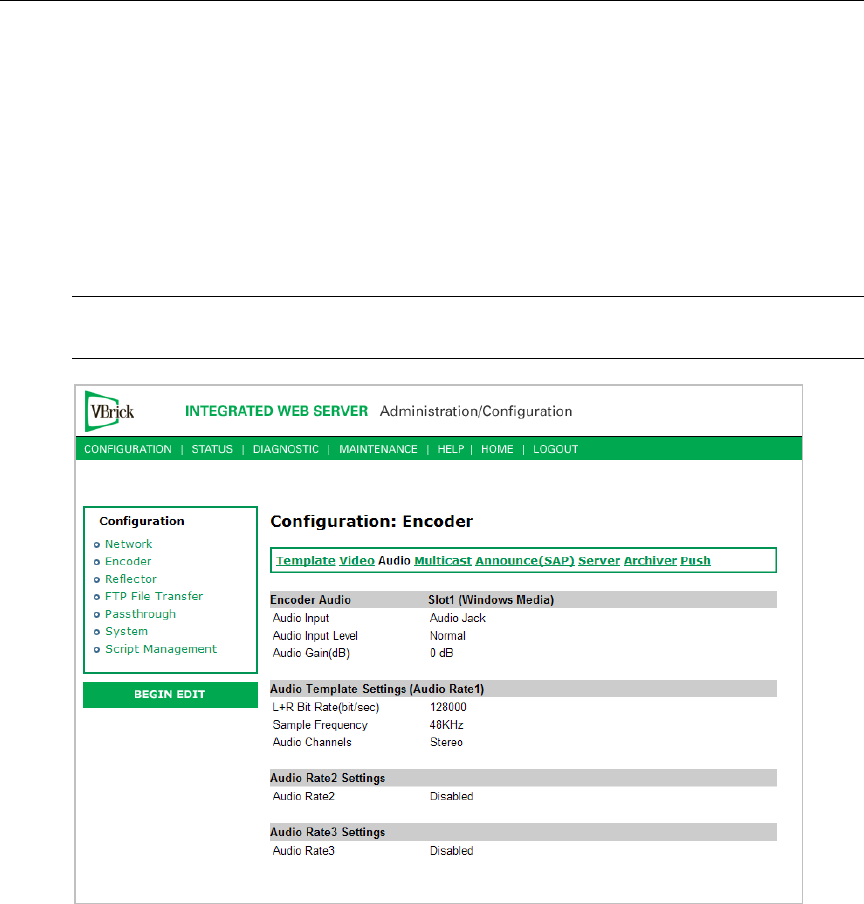The image size is (864, 904).
Task: Click the bullet icon beside System
Action: pyautogui.click(x=97, y=632)
